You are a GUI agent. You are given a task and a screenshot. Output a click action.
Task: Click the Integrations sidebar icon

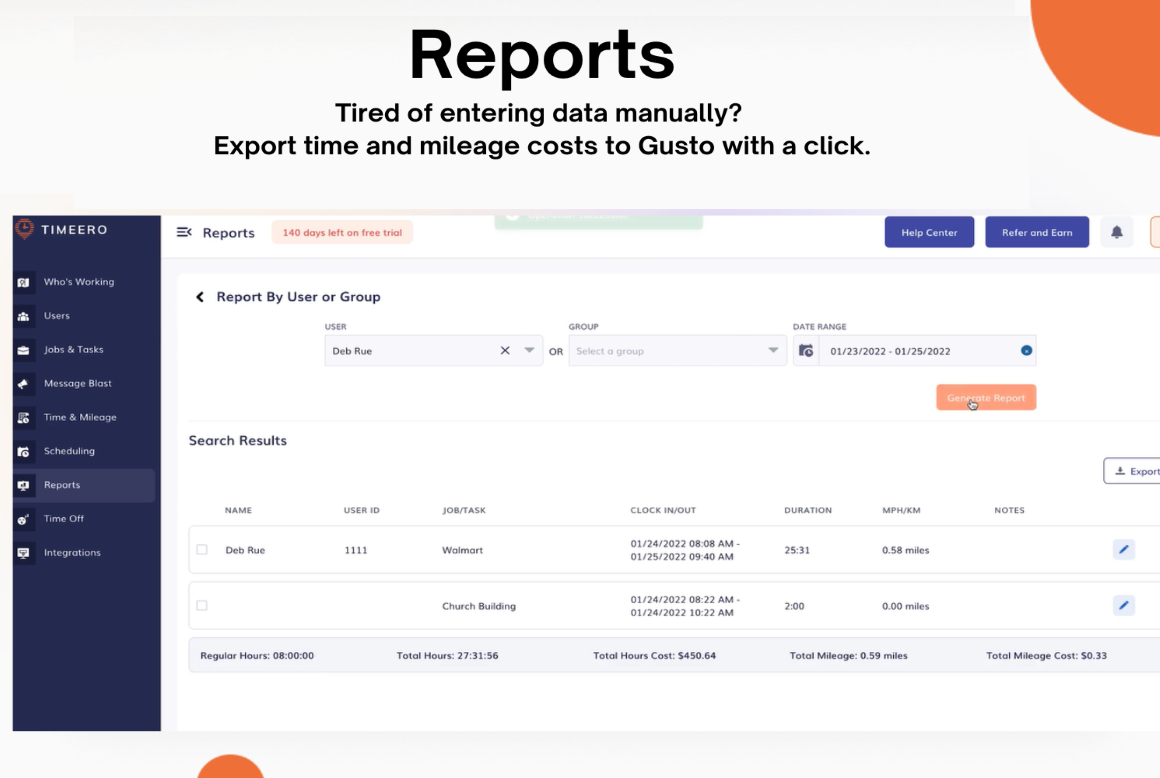tap(24, 553)
